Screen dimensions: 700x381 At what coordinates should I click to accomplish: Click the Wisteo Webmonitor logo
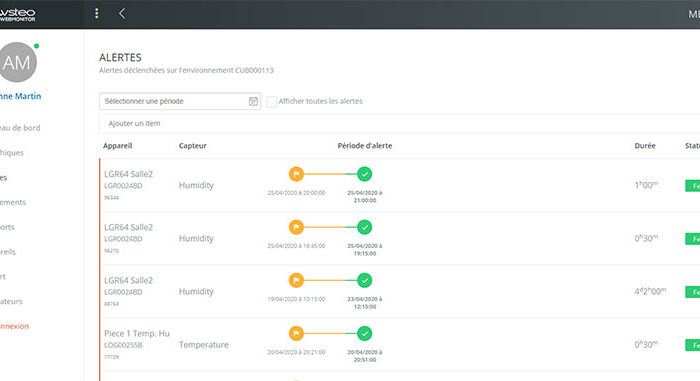[x=17, y=14]
